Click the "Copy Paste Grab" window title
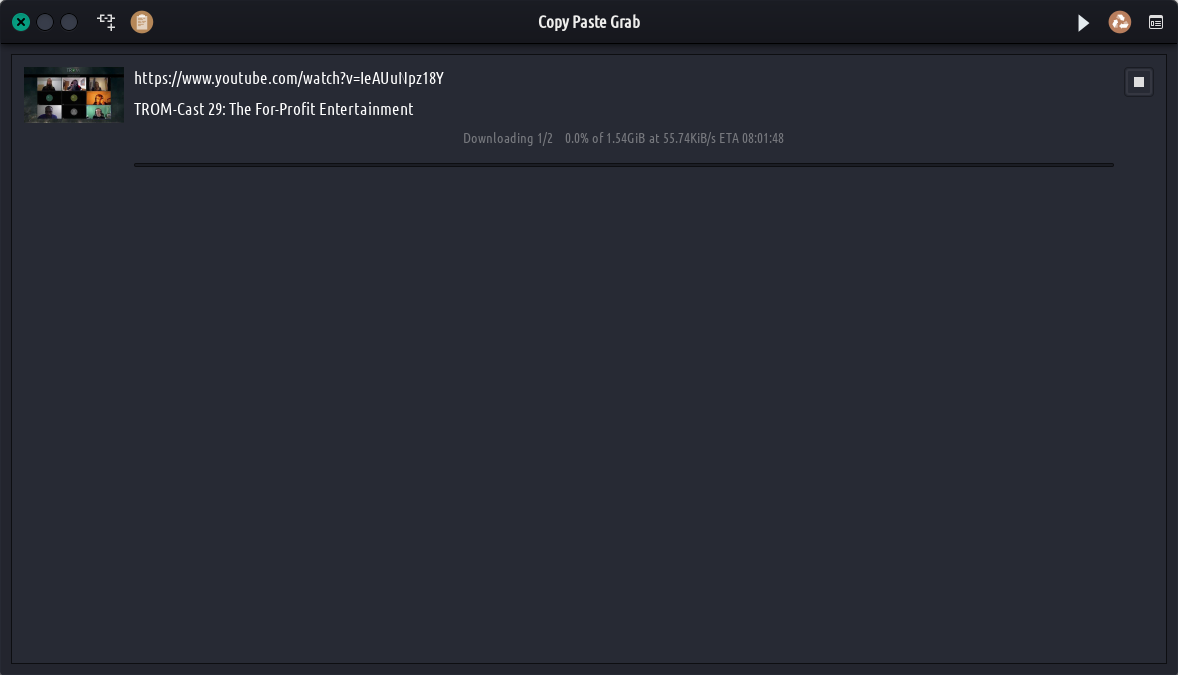Image resolution: width=1178 pixels, height=675 pixels. [589, 22]
